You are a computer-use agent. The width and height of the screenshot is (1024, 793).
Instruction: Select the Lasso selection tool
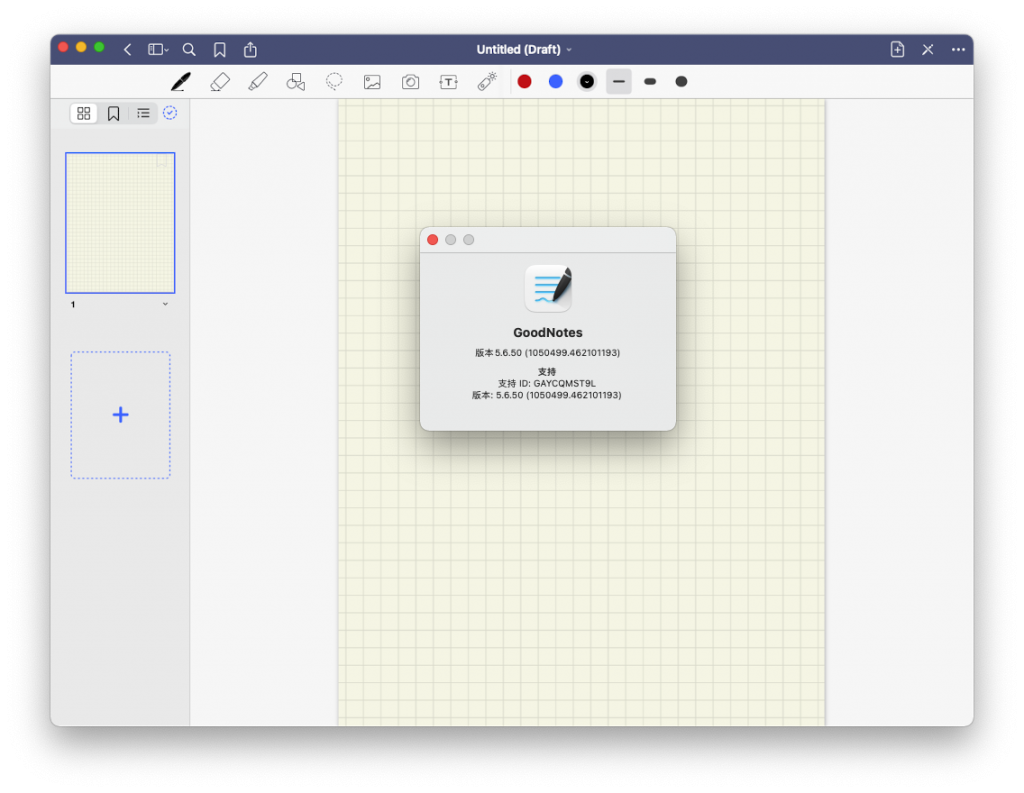coord(334,82)
